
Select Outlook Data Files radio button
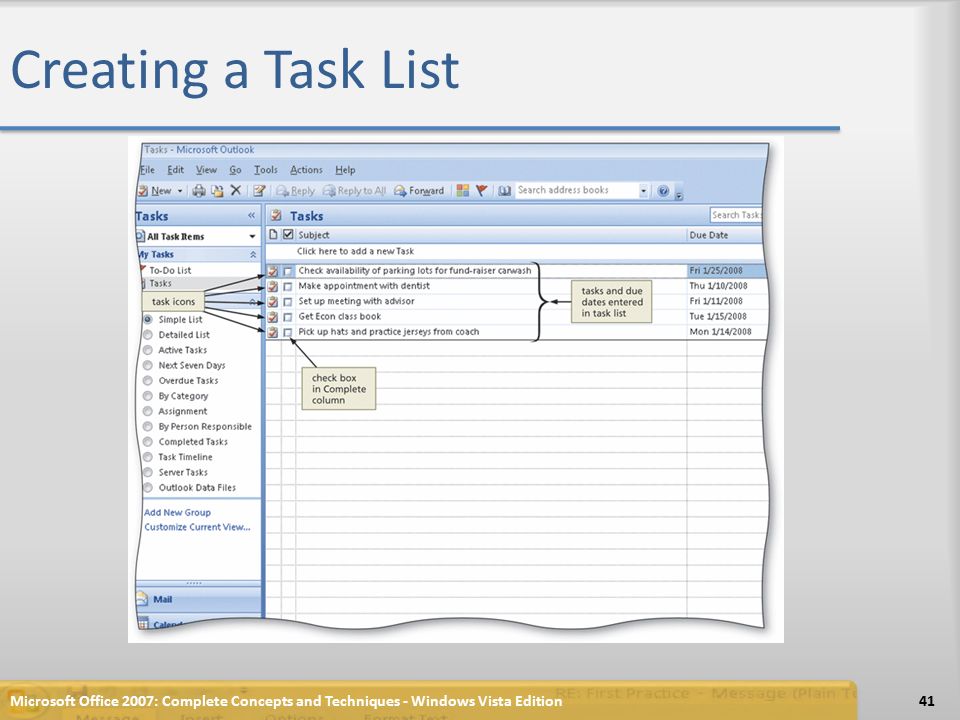tap(148, 488)
